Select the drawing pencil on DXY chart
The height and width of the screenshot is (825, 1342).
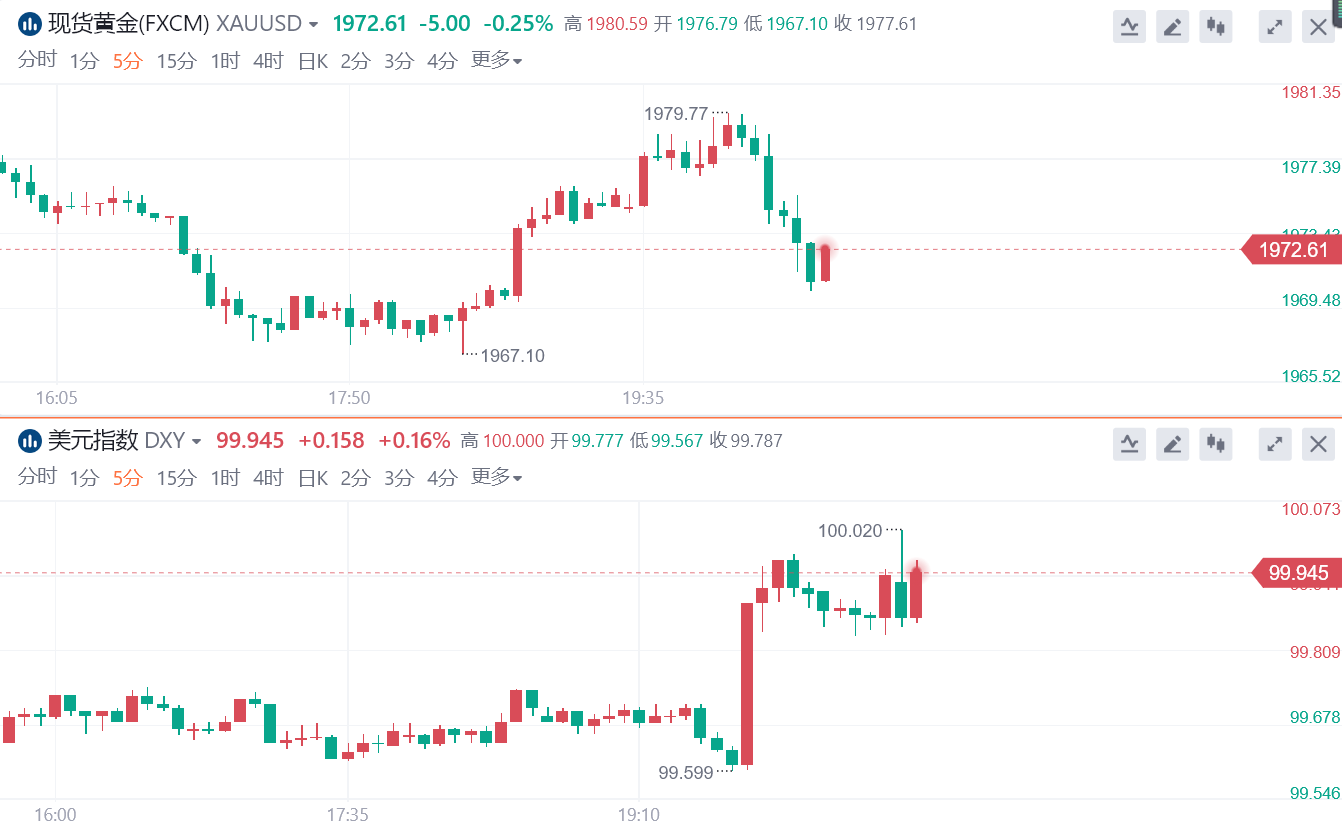[x=1172, y=444]
